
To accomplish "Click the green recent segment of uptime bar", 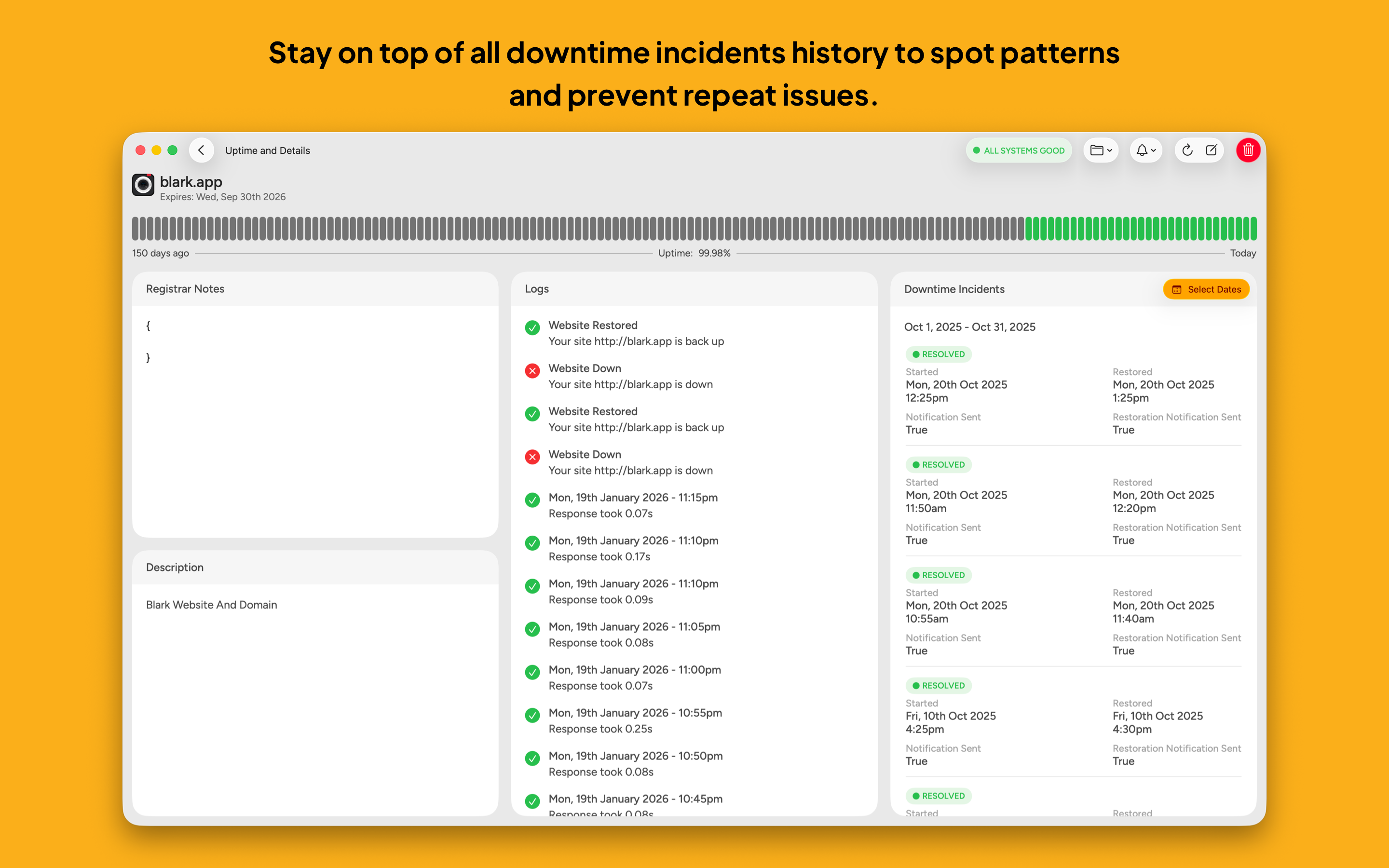I will [1141, 229].
